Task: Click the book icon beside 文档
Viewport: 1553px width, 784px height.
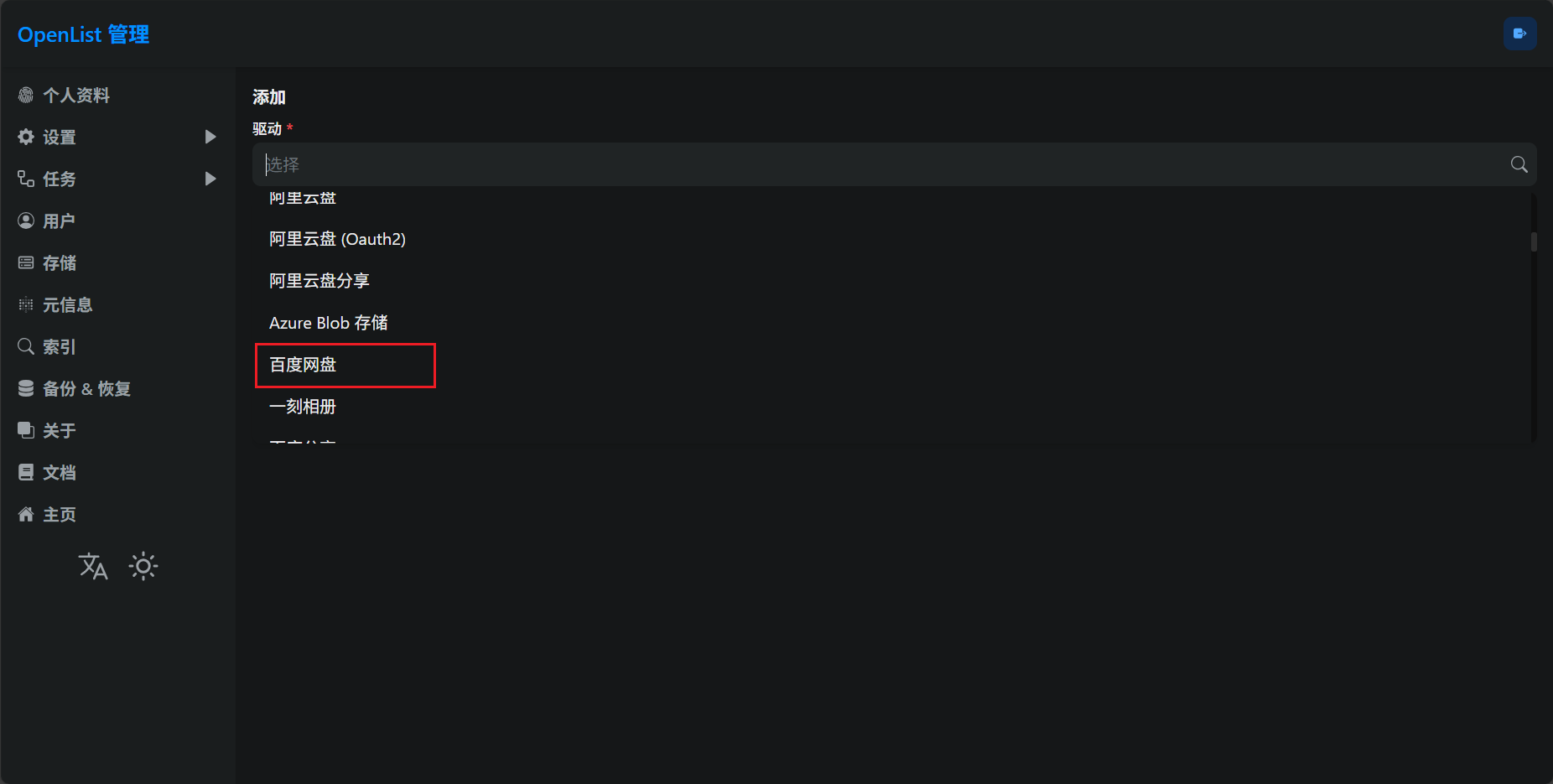Action: [x=26, y=473]
